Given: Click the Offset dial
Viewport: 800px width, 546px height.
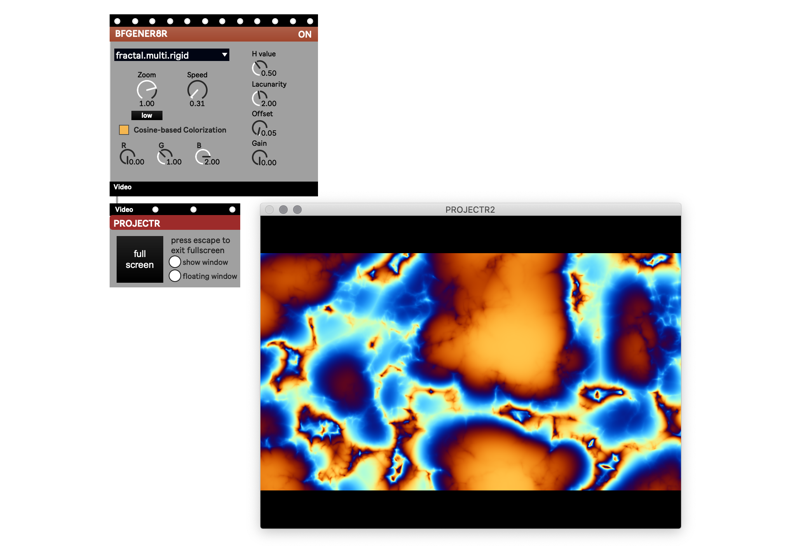Looking at the screenshot, I should click(259, 128).
